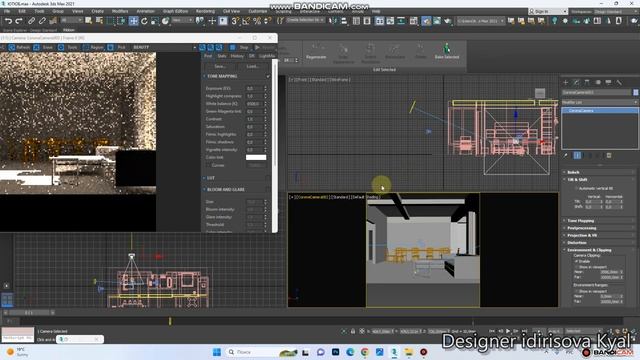The height and width of the screenshot is (360, 640).
Task: Click the Bake Selected ribbon button
Action: (x=447, y=52)
